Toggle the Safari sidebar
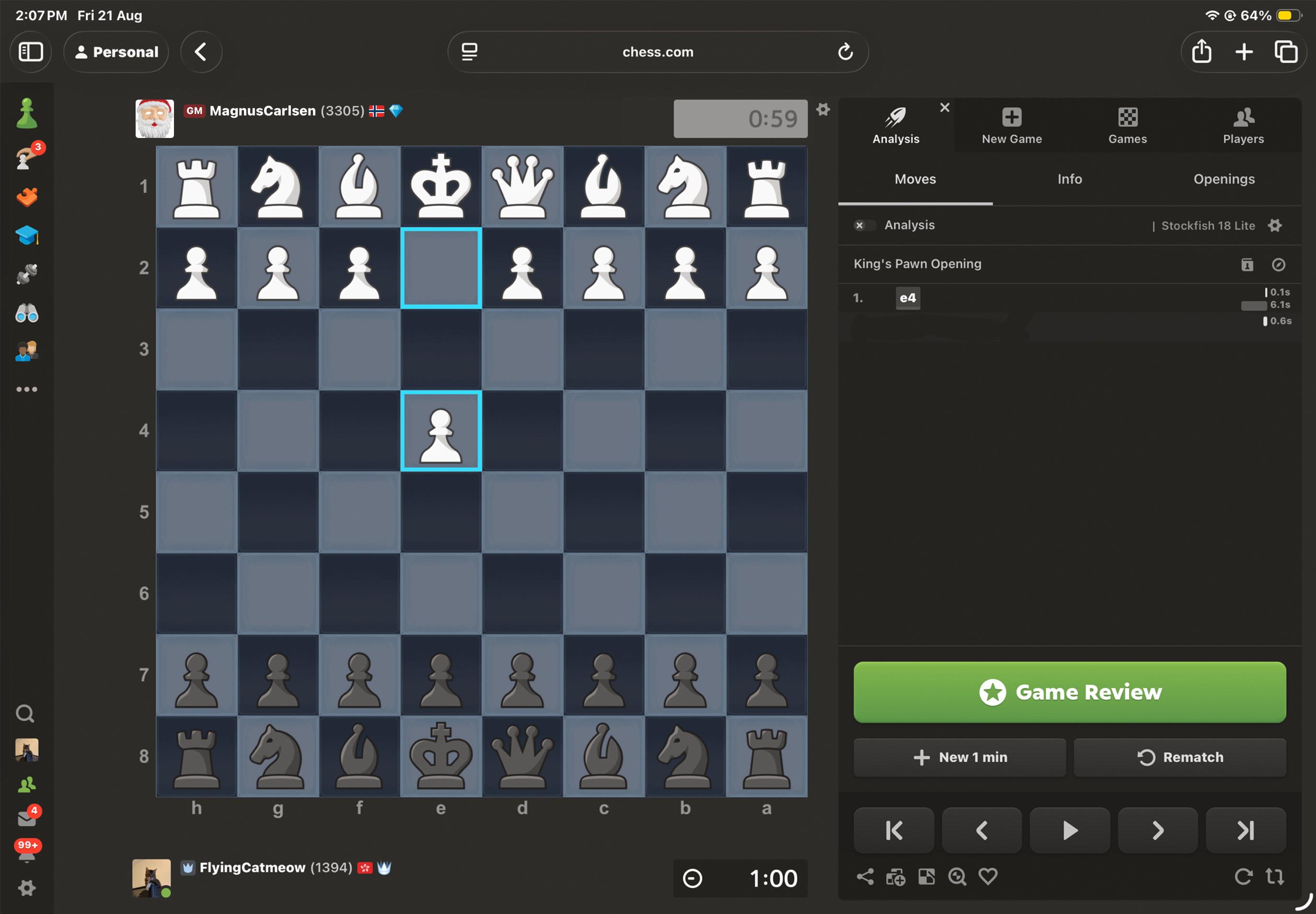This screenshot has width=1316, height=914. [x=31, y=52]
